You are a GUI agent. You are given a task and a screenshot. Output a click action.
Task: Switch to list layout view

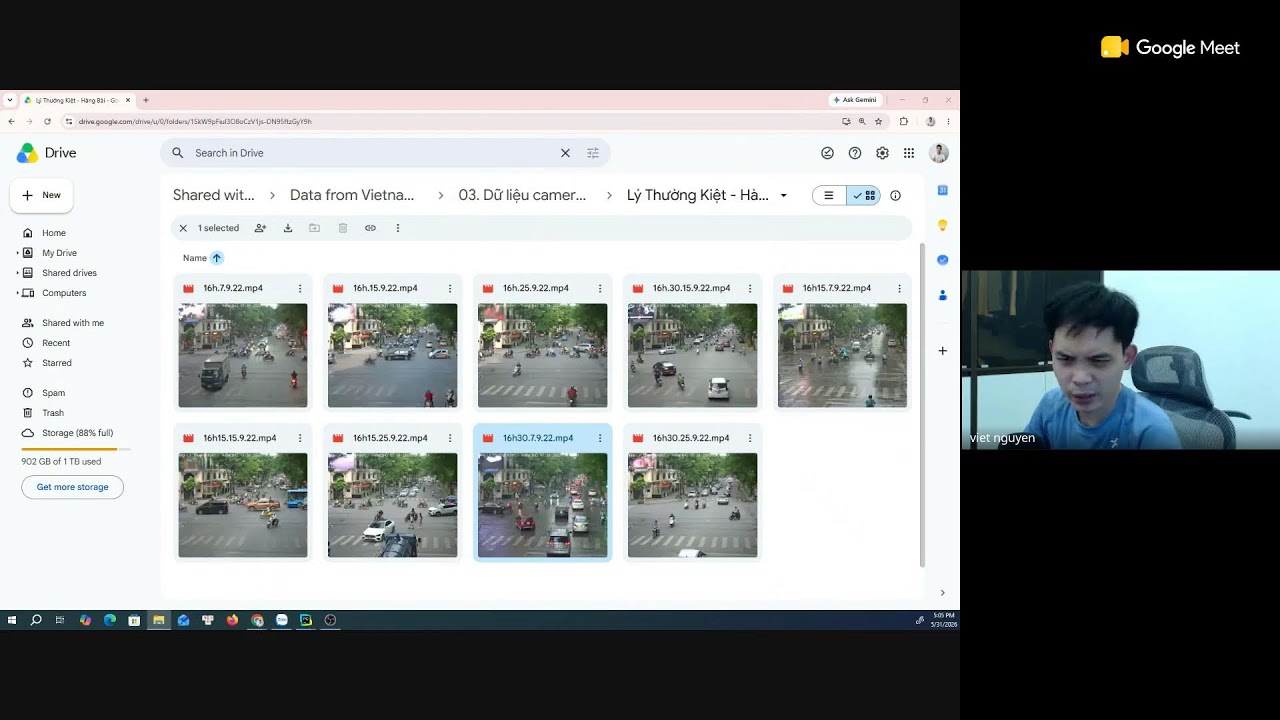point(829,196)
